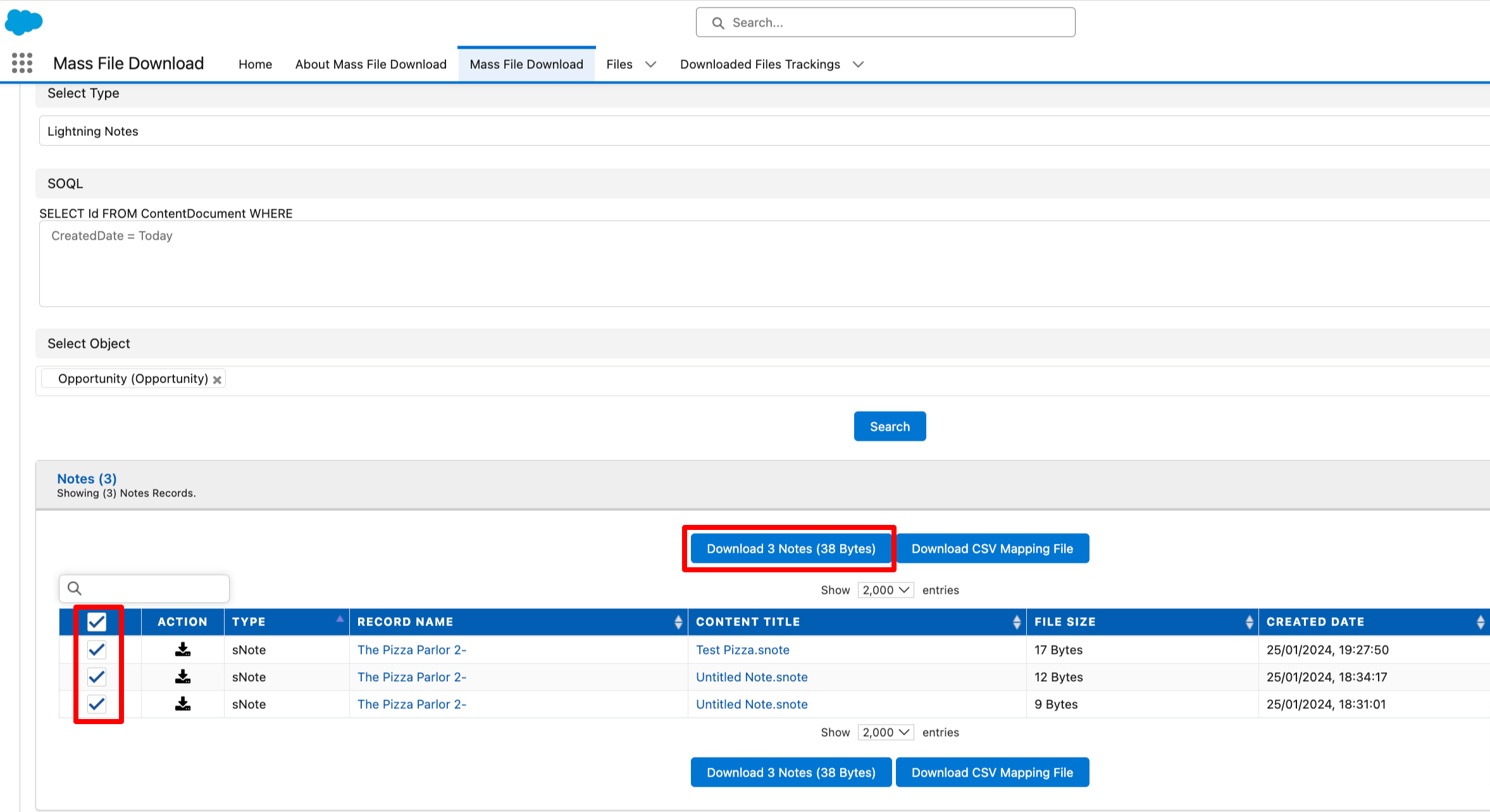Focus the table filter search box
Image resolution: width=1490 pixels, height=812 pixels.
click(x=152, y=589)
